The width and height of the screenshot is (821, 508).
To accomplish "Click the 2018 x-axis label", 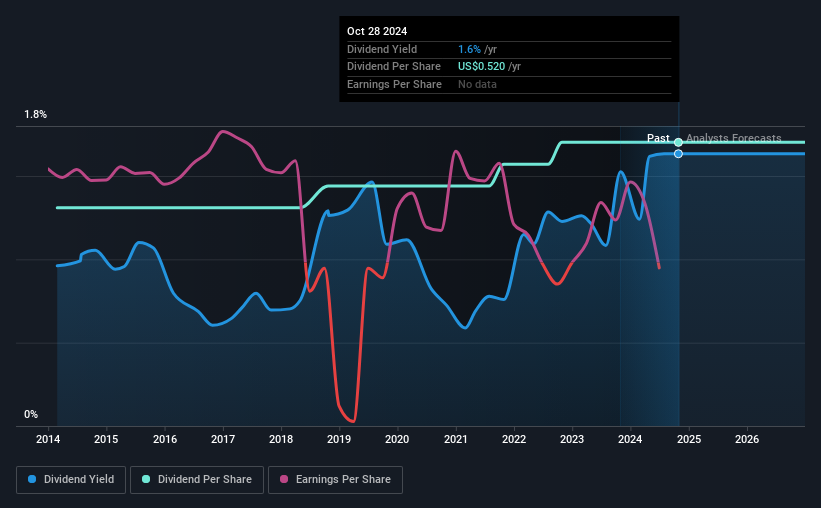I will [281, 439].
